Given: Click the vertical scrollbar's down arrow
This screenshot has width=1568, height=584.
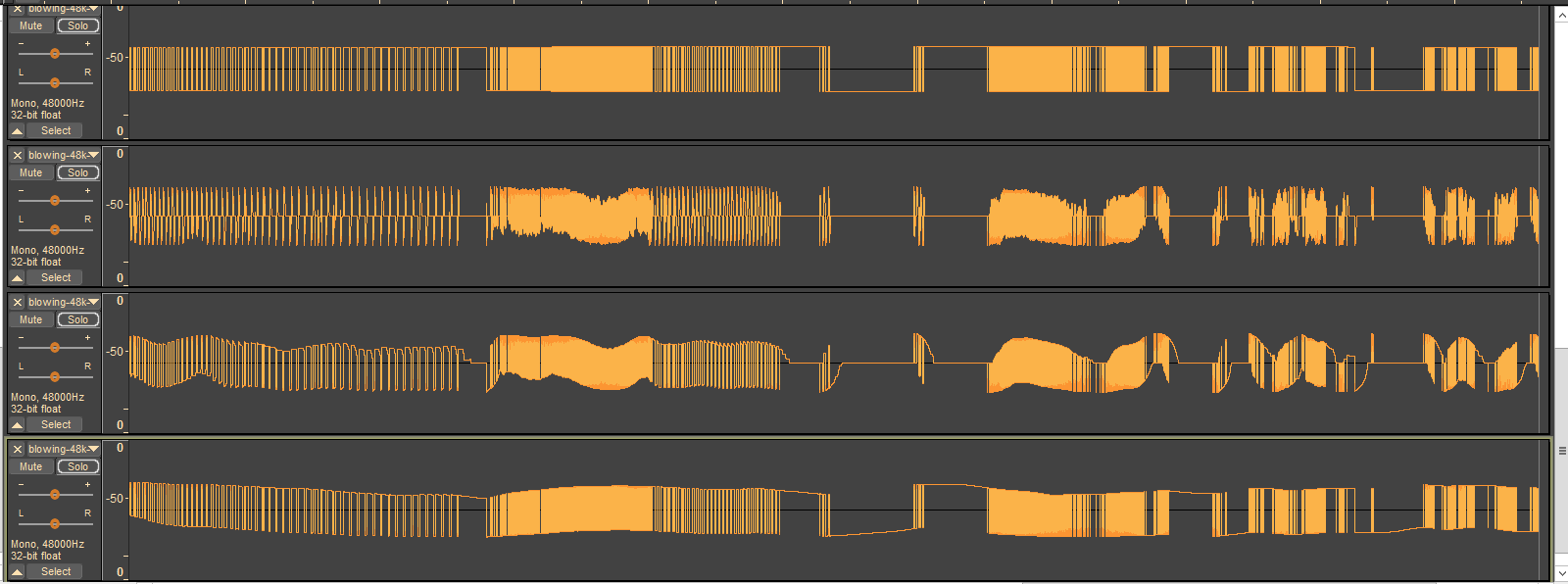Looking at the screenshot, I should pos(1561,572).
